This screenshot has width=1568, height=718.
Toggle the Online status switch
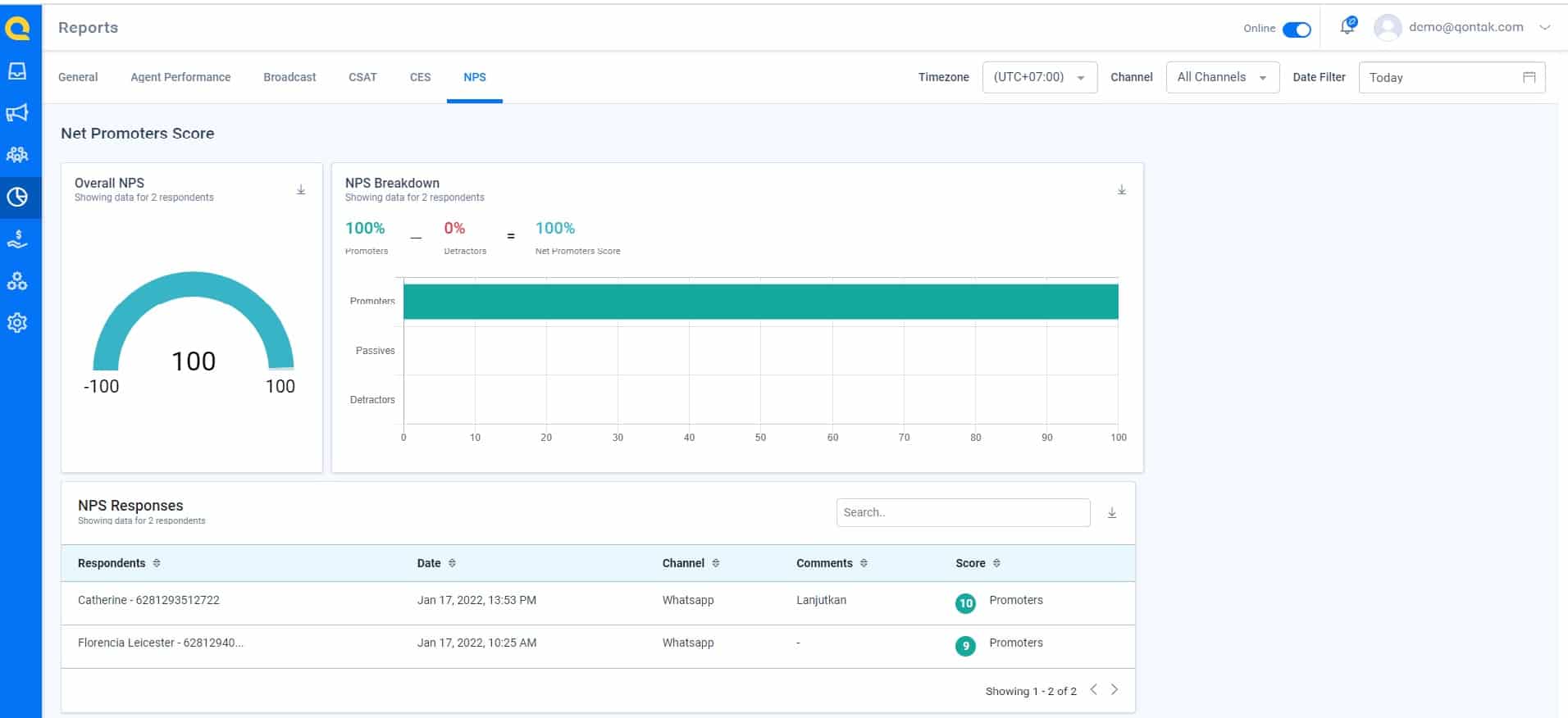coord(1297,30)
